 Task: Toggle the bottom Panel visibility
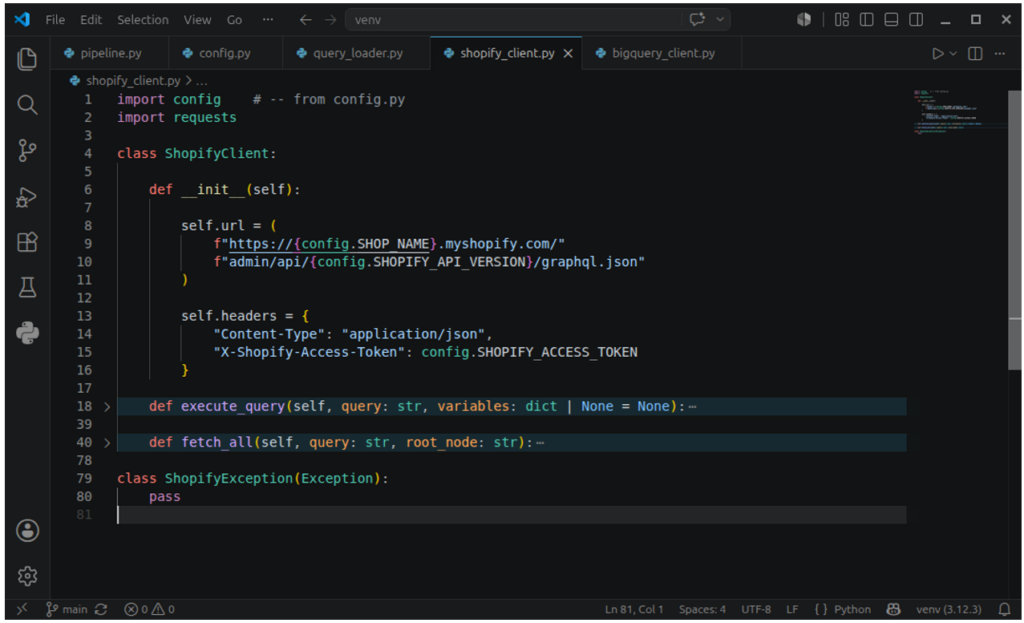click(x=891, y=20)
